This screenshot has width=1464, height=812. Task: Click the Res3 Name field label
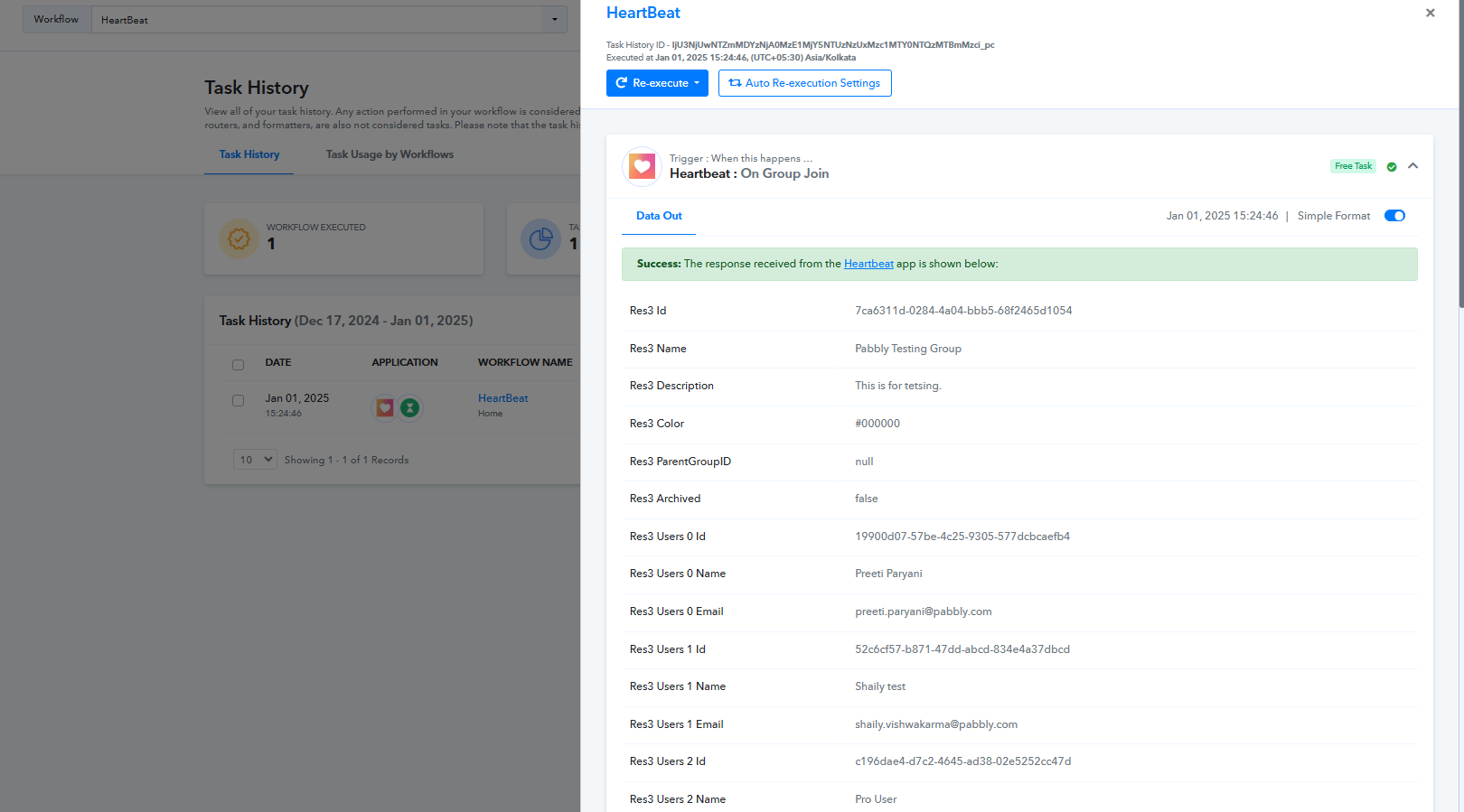658,349
